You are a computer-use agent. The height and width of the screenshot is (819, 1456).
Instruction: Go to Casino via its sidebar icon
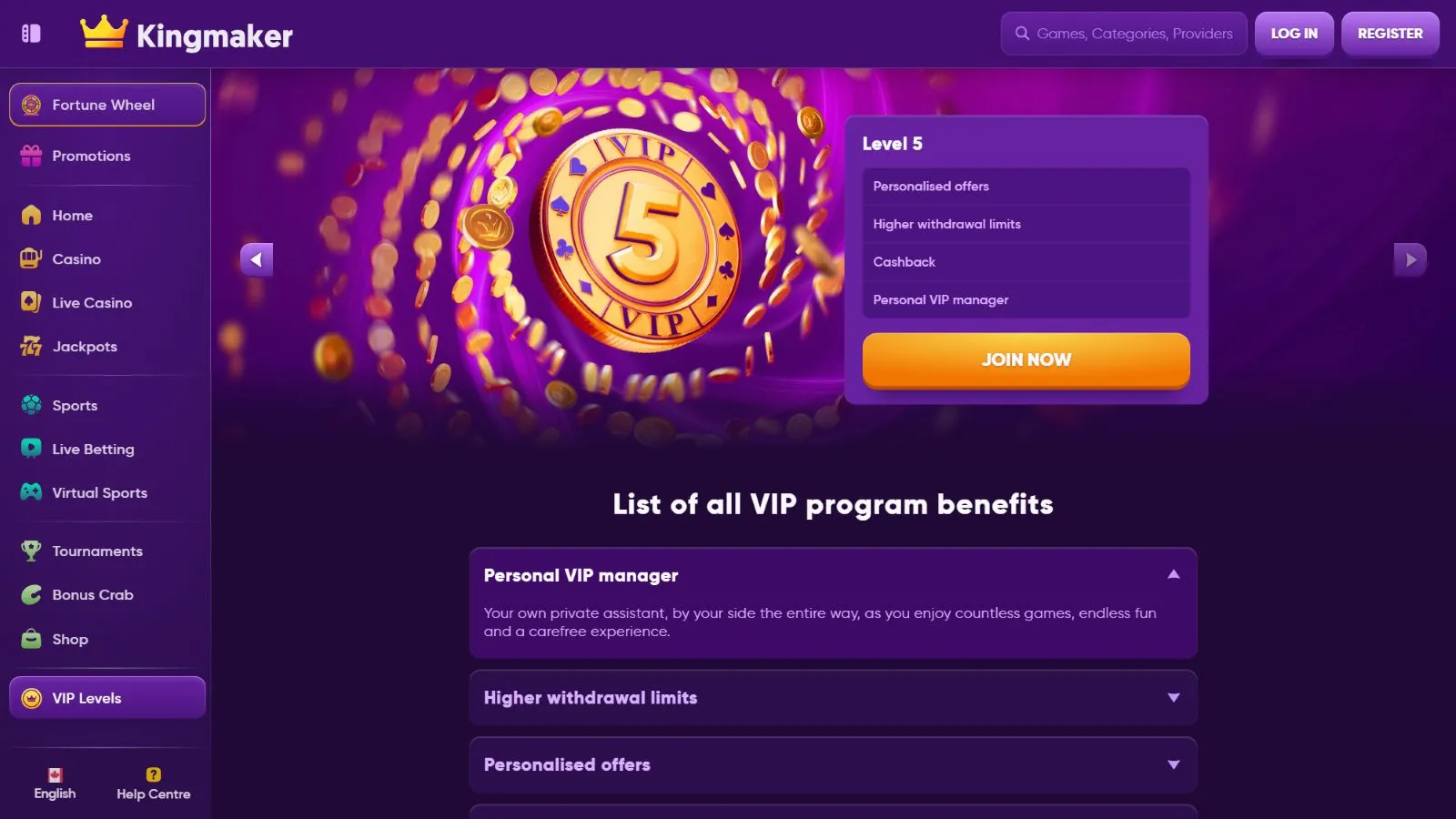point(32,258)
